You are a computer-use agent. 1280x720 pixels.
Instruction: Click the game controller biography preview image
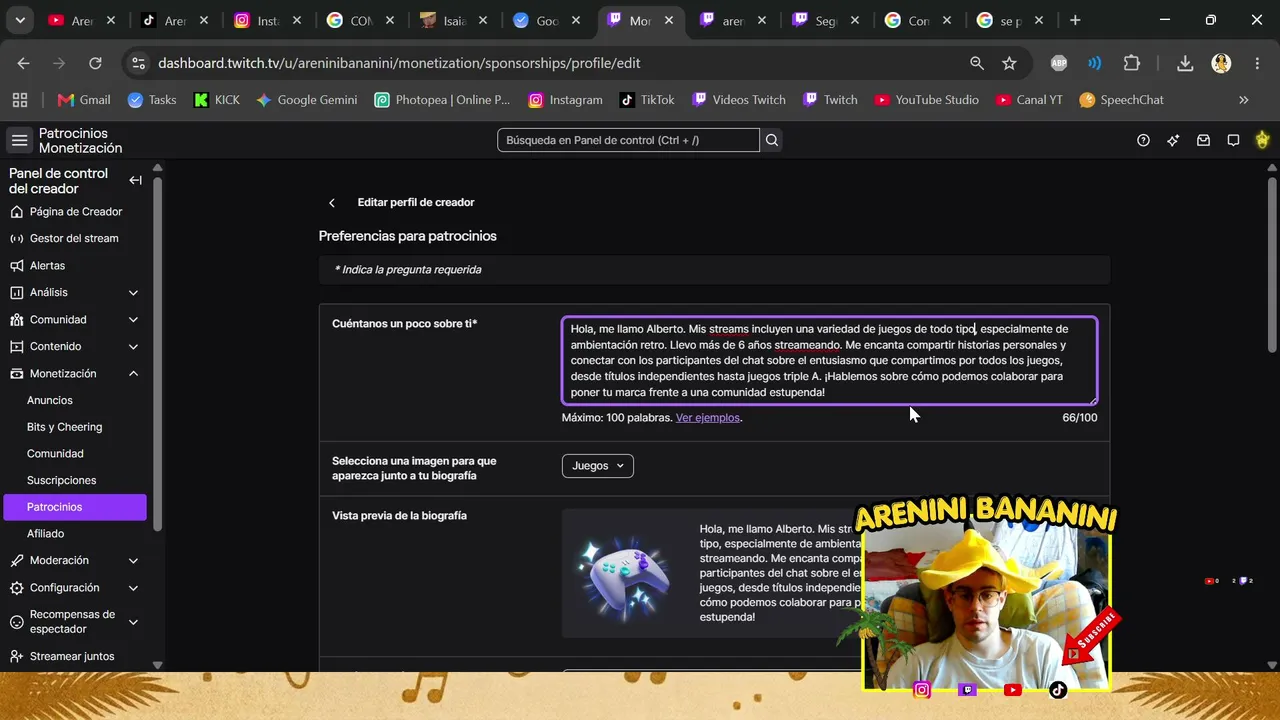point(624,574)
